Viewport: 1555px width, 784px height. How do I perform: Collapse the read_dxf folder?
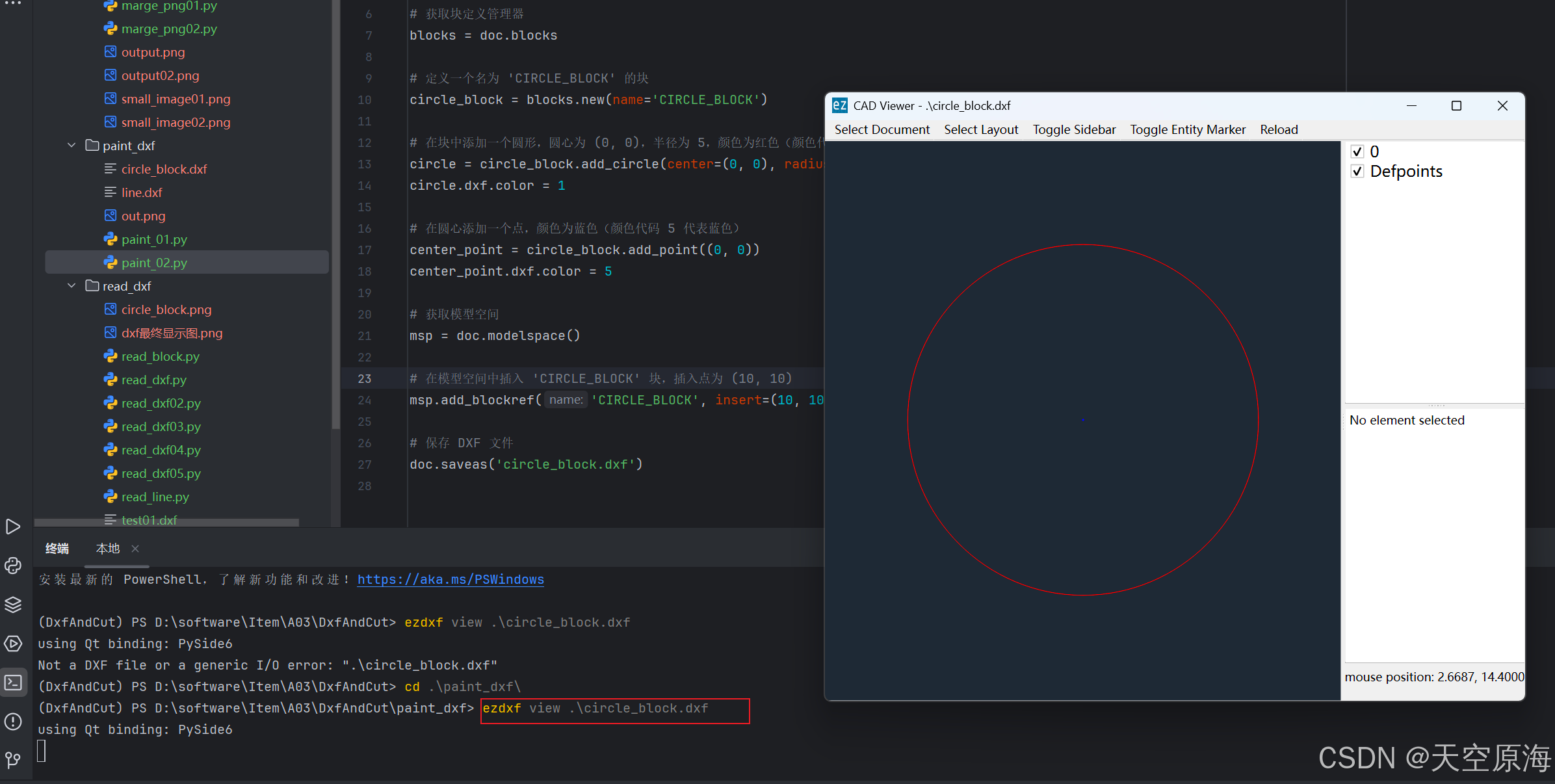click(72, 286)
